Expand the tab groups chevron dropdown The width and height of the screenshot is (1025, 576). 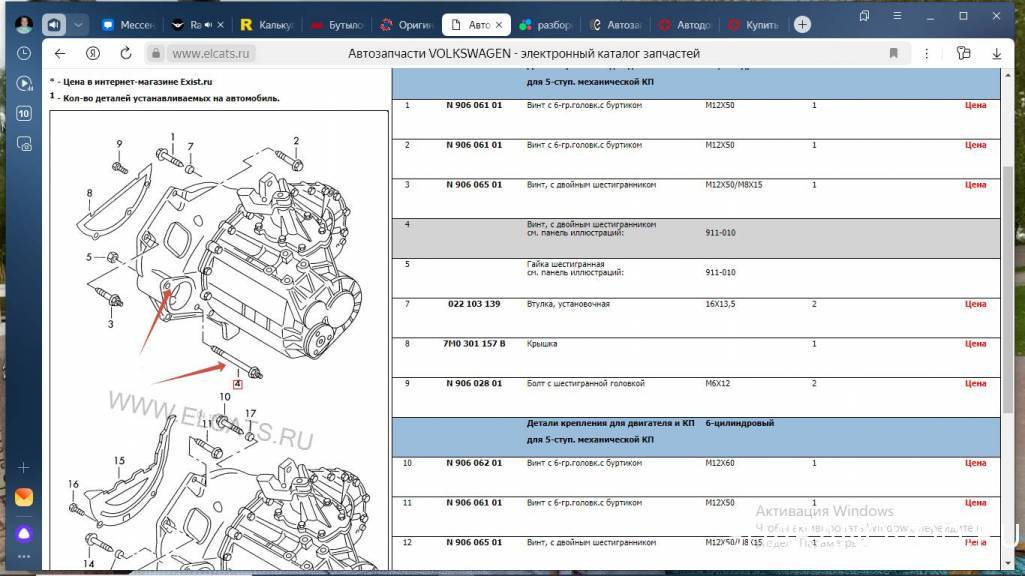click(79, 24)
